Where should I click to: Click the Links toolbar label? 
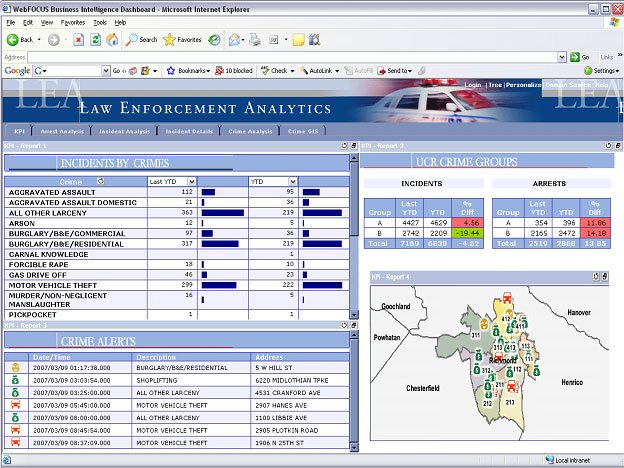coord(606,57)
